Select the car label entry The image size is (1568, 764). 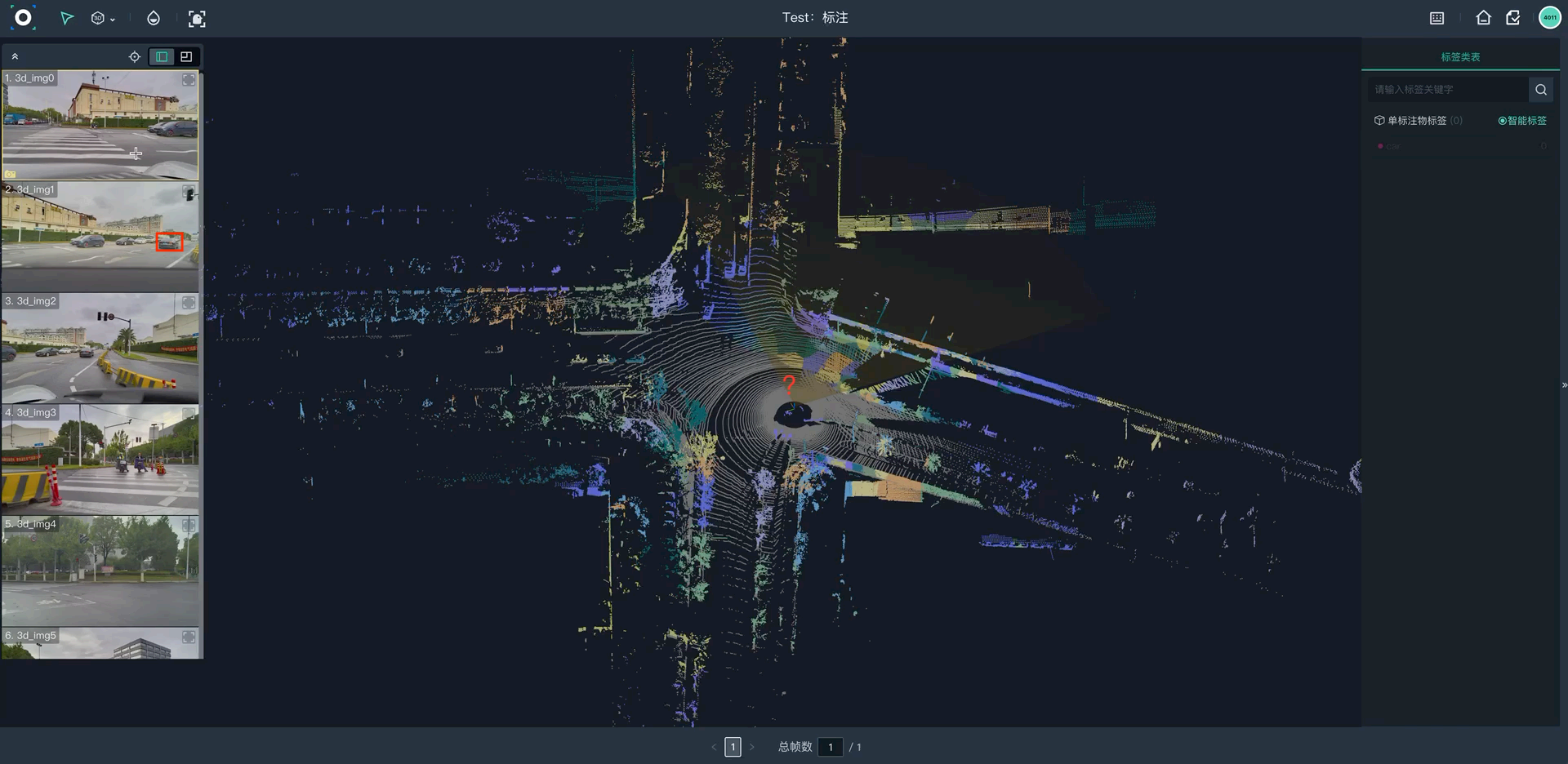(1393, 147)
